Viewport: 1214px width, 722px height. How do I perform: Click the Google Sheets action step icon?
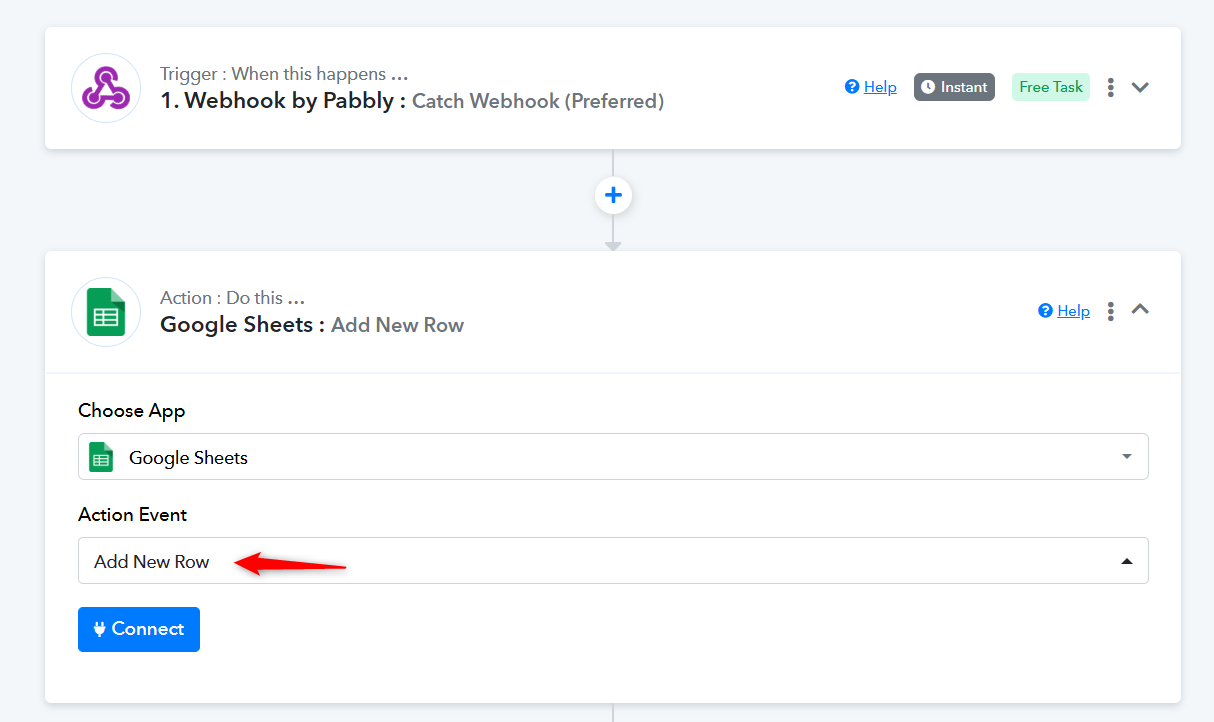[x=106, y=312]
